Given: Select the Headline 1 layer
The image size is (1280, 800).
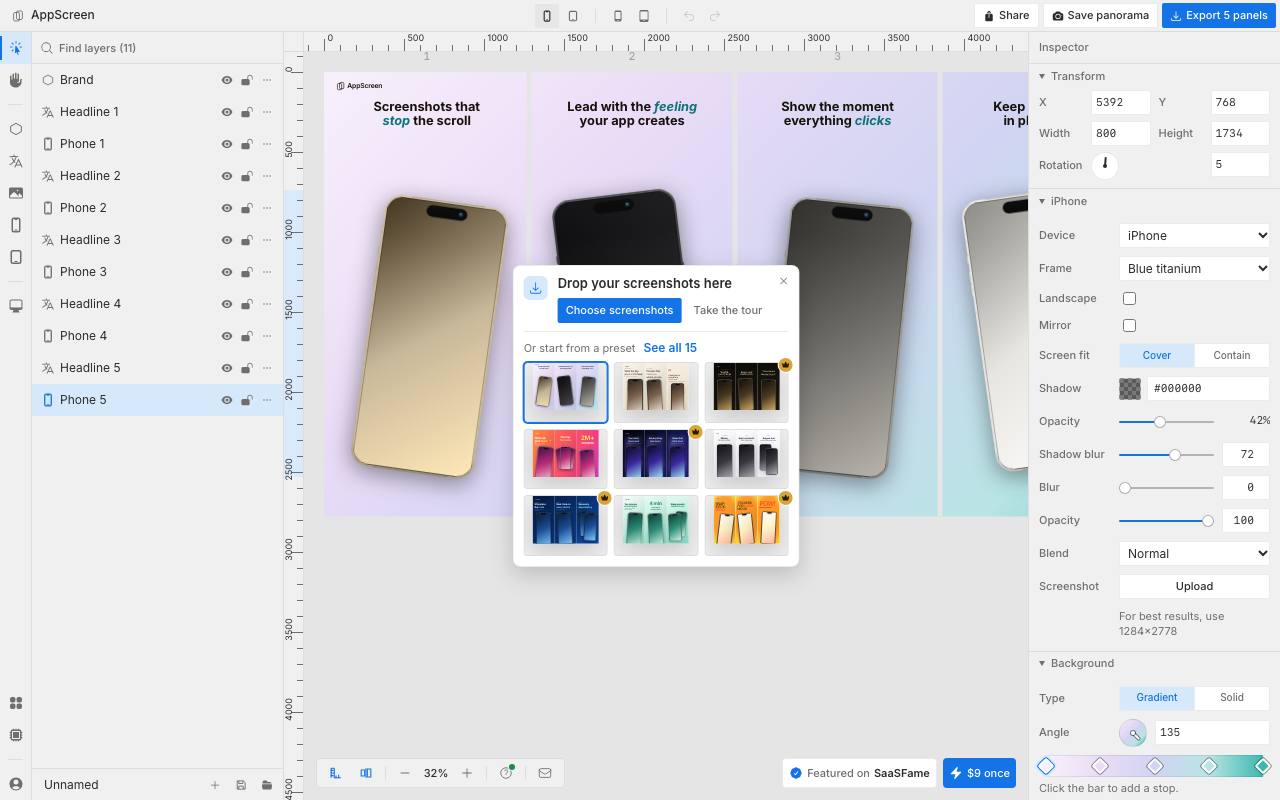Looking at the screenshot, I should click(157, 112).
